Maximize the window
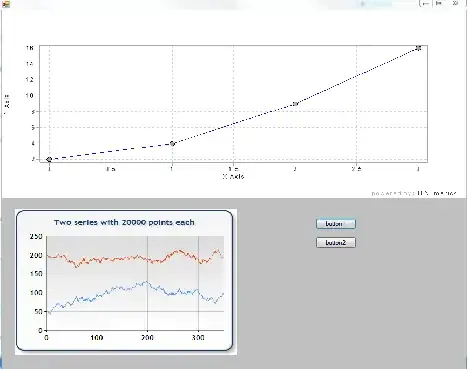This screenshot has height=369, width=469. [439, 3]
